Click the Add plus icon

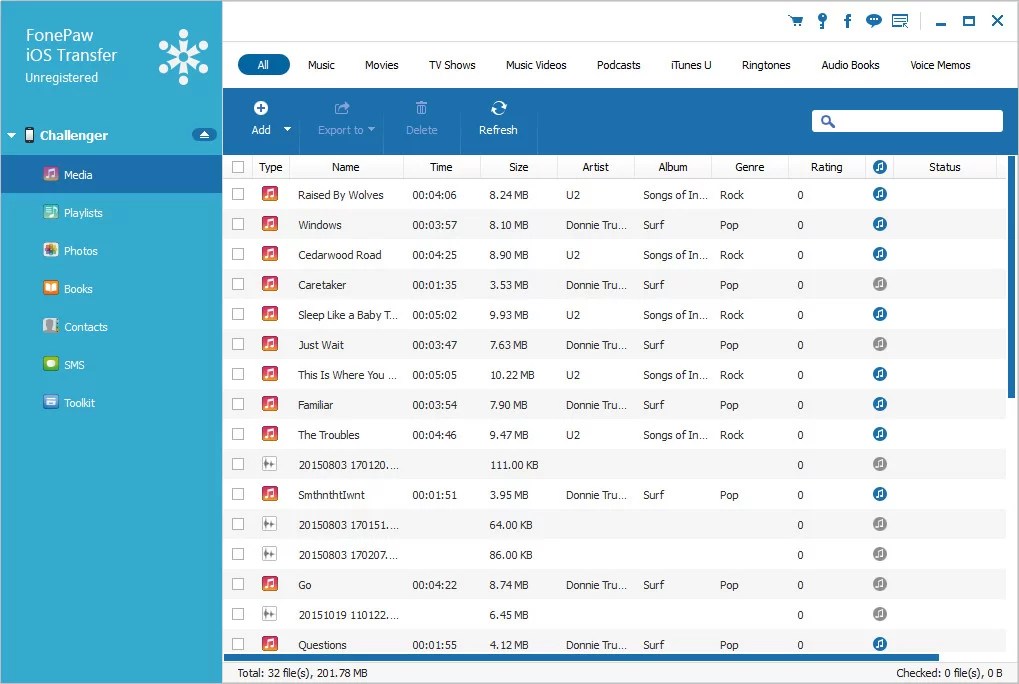(x=261, y=108)
